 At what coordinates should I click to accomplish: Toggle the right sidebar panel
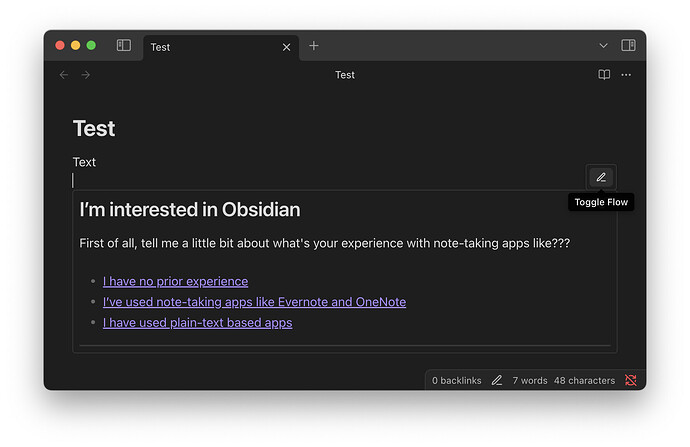(x=628, y=45)
